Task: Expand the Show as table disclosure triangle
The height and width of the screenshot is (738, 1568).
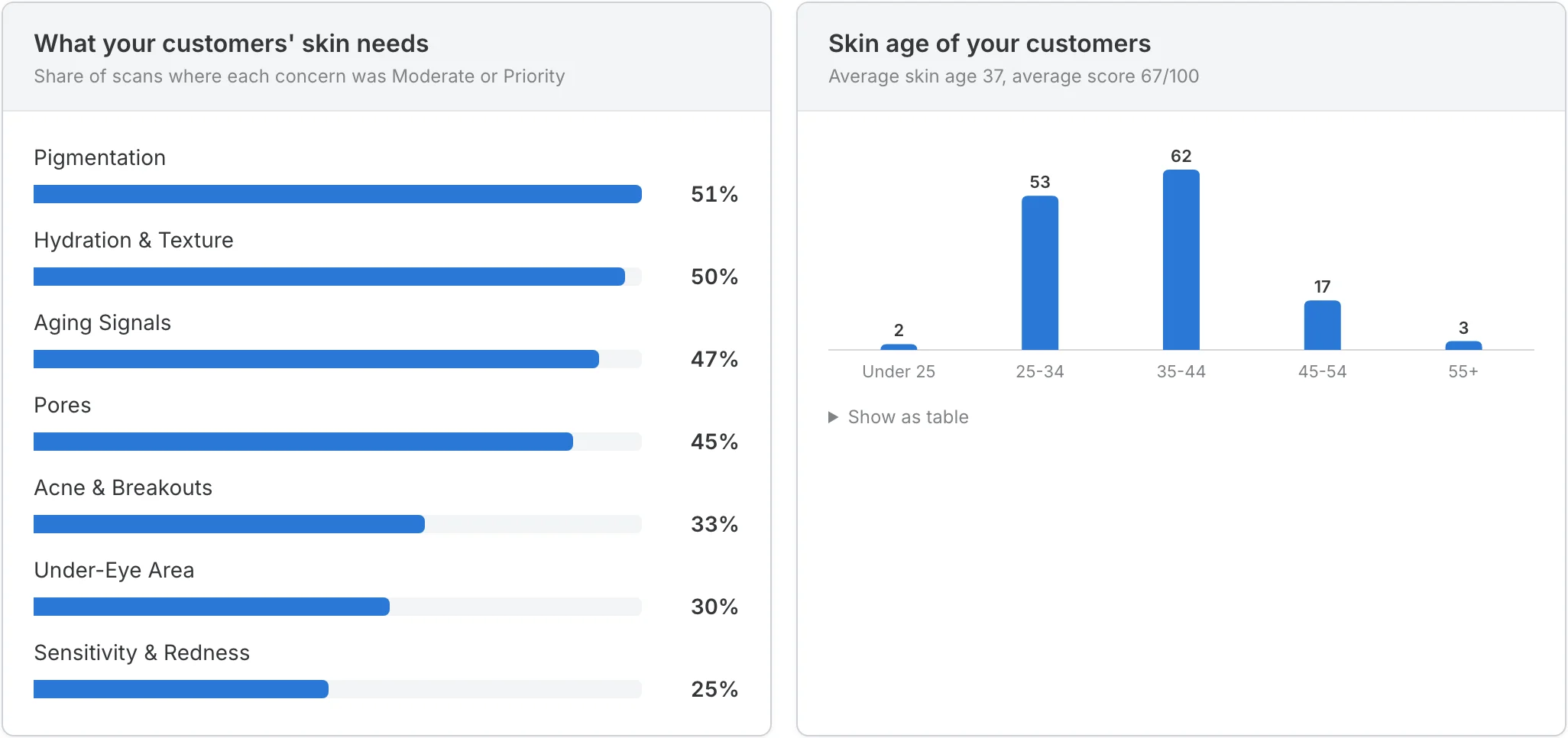Action: click(x=834, y=417)
